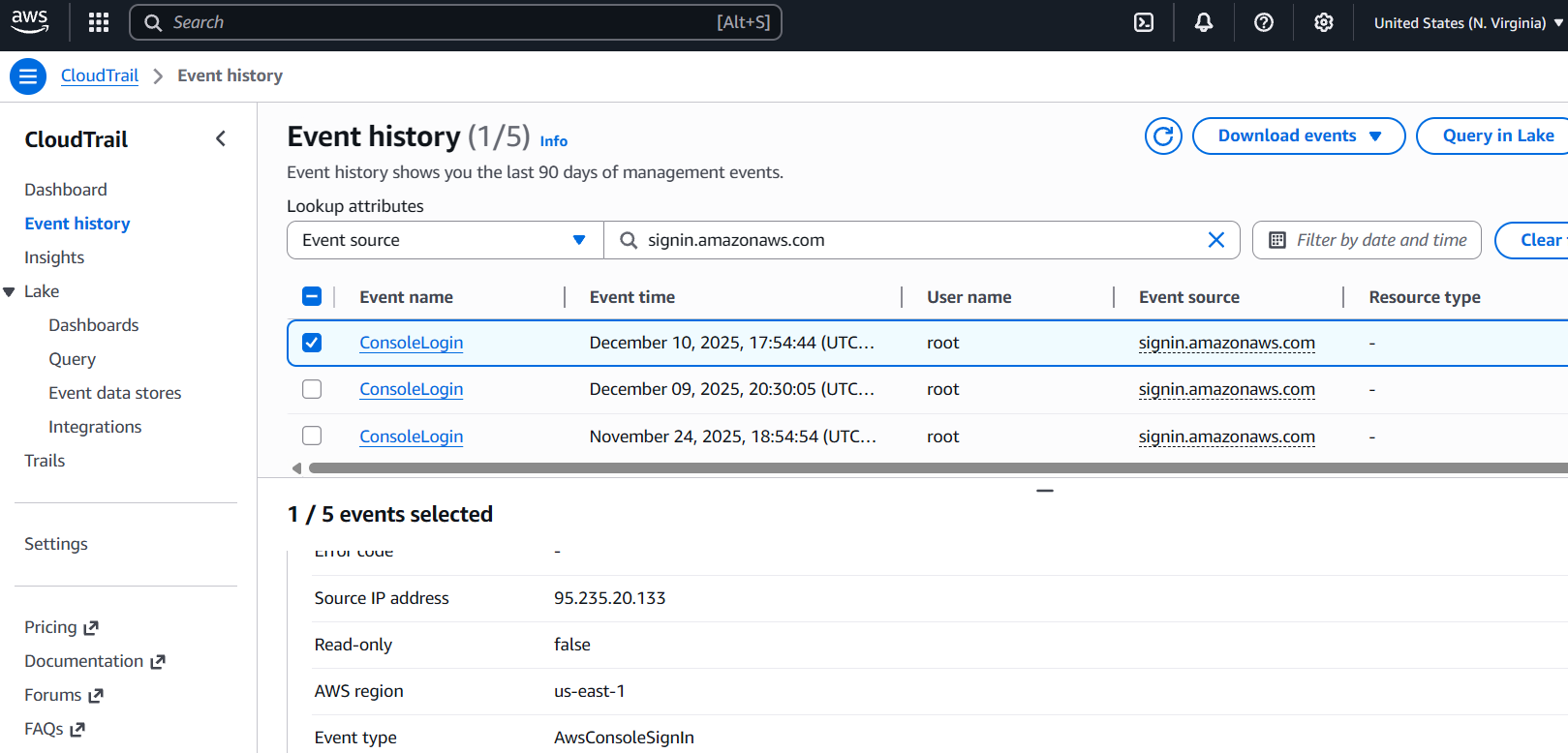Check the November 24 ConsoleLogin event
This screenshot has width=1568, height=753.
(x=312, y=436)
